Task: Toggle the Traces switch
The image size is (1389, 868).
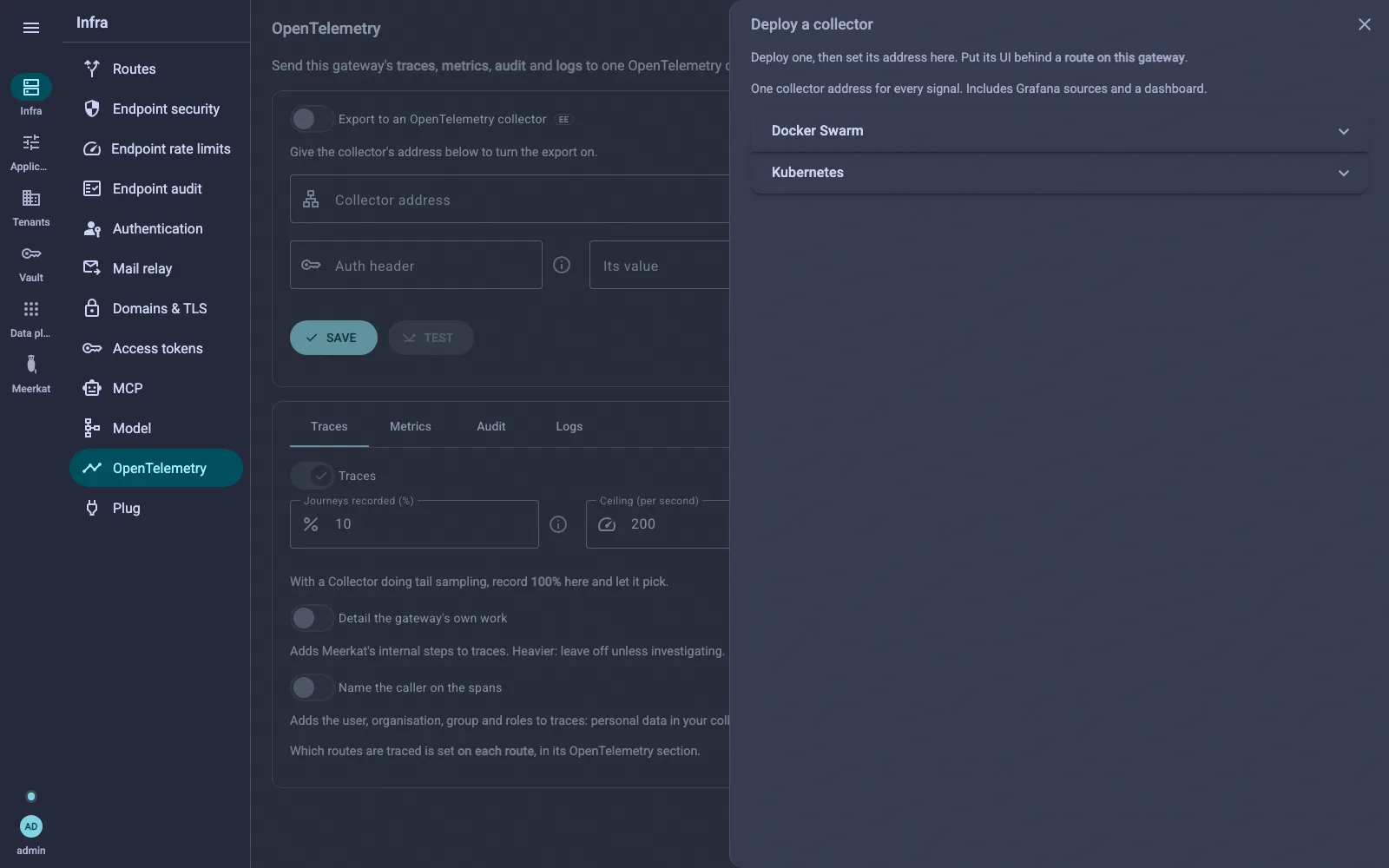Action: (311, 476)
